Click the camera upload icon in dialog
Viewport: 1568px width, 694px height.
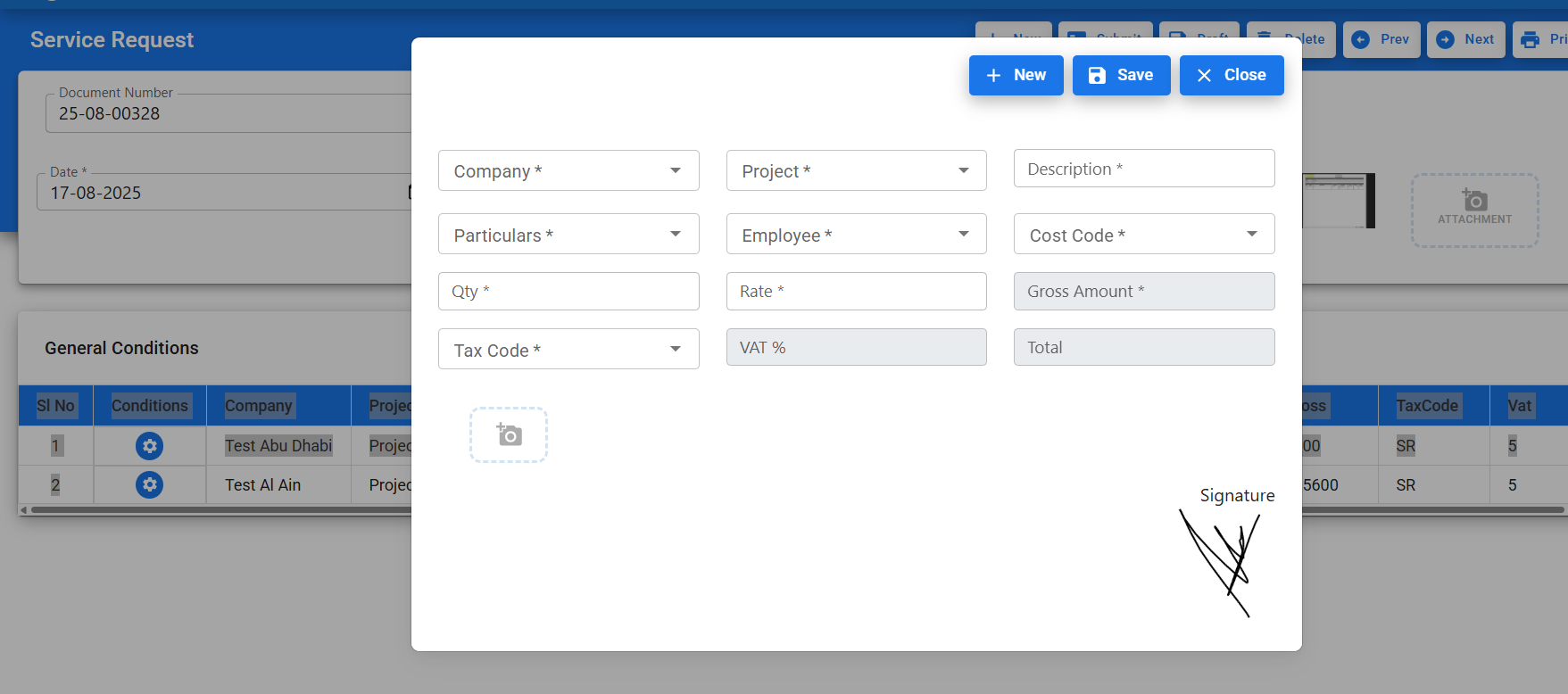509,434
